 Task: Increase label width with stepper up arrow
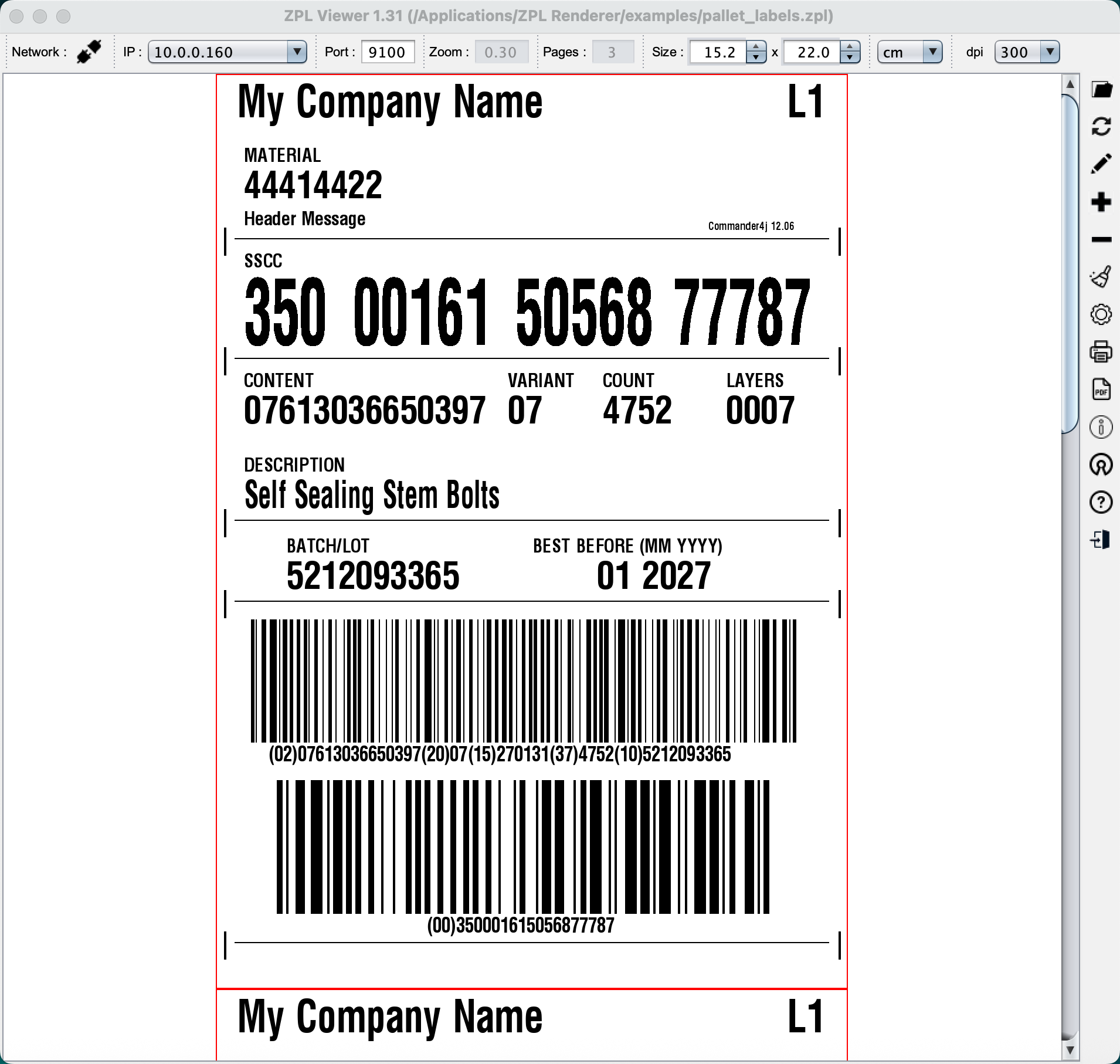(x=756, y=47)
